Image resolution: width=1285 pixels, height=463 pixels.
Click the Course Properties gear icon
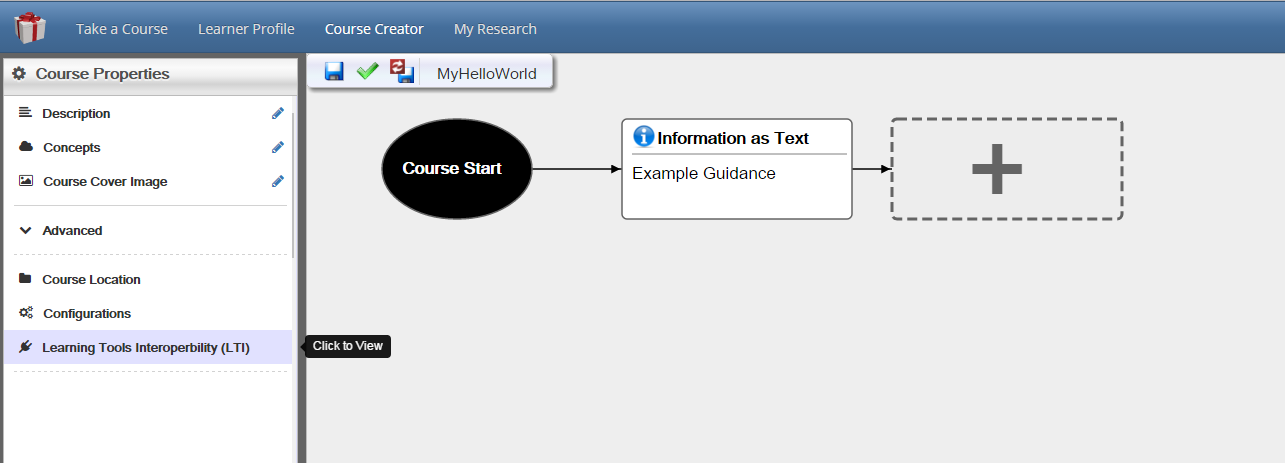(x=19, y=74)
